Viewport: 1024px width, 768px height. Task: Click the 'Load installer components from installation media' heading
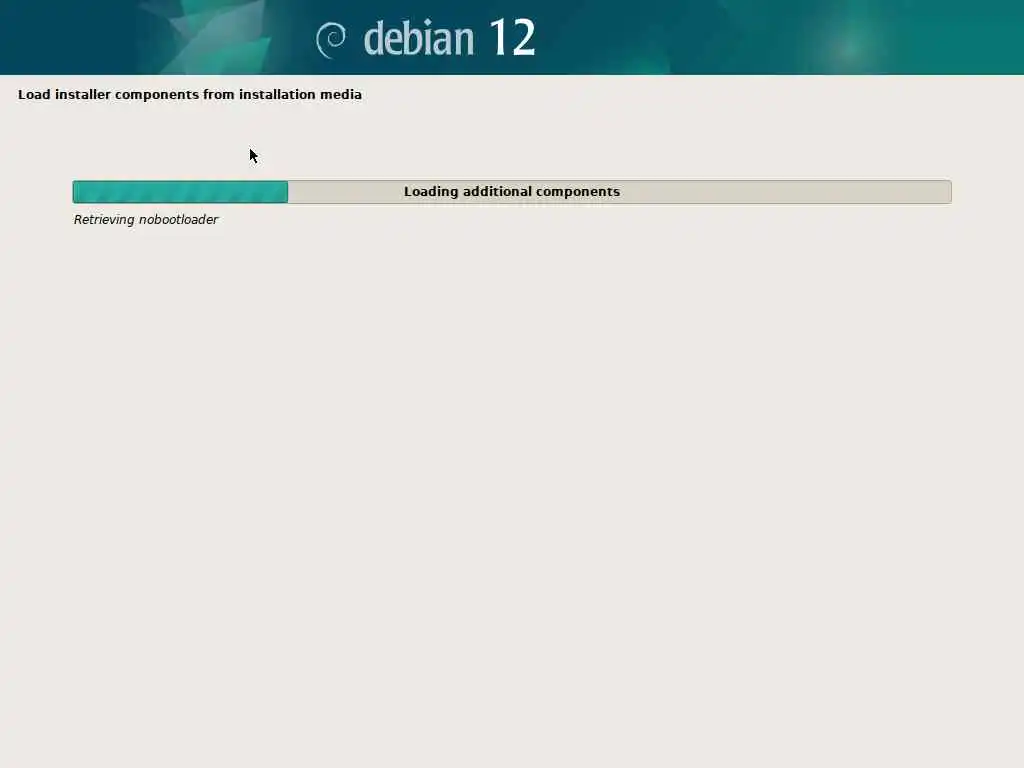pos(190,95)
